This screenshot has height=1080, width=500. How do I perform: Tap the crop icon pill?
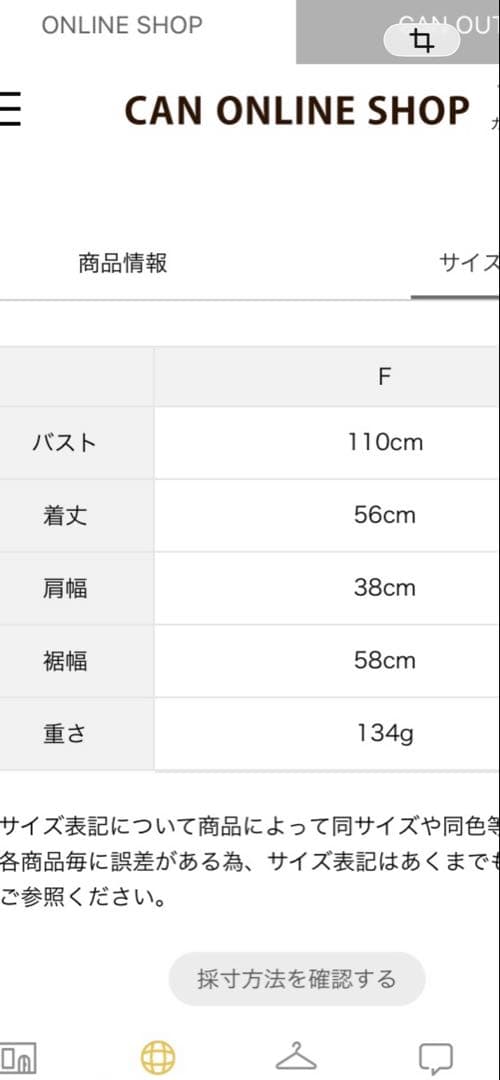coord(421,41)
